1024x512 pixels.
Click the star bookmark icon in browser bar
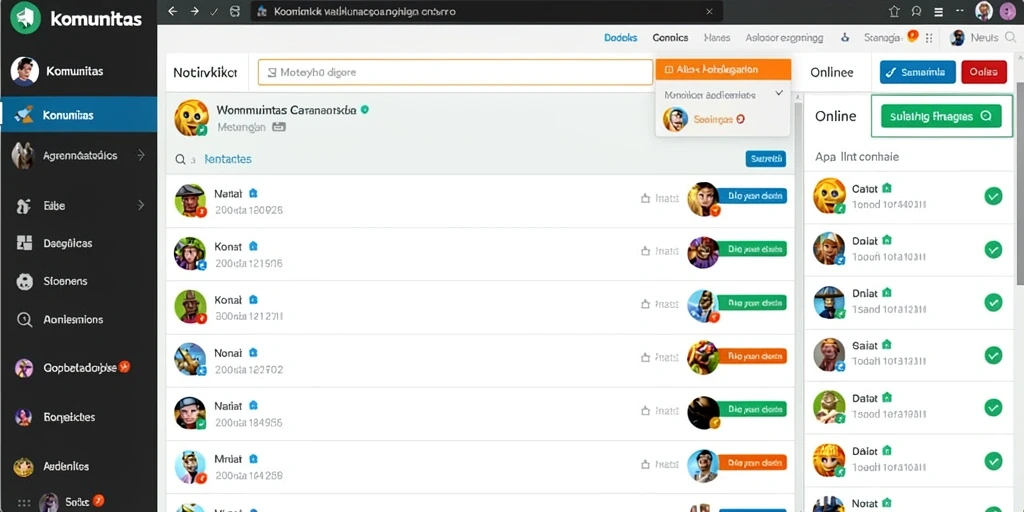coord(894,11)
